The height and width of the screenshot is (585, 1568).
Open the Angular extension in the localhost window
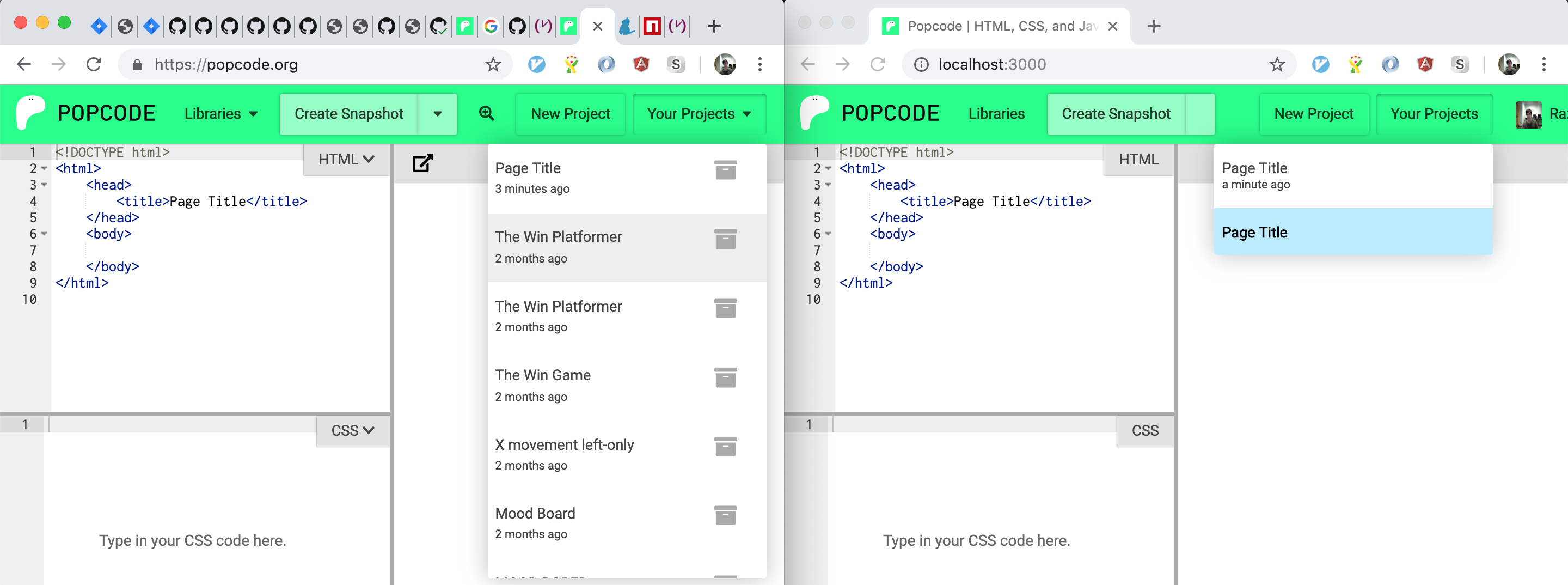[x=1425, y=64]
